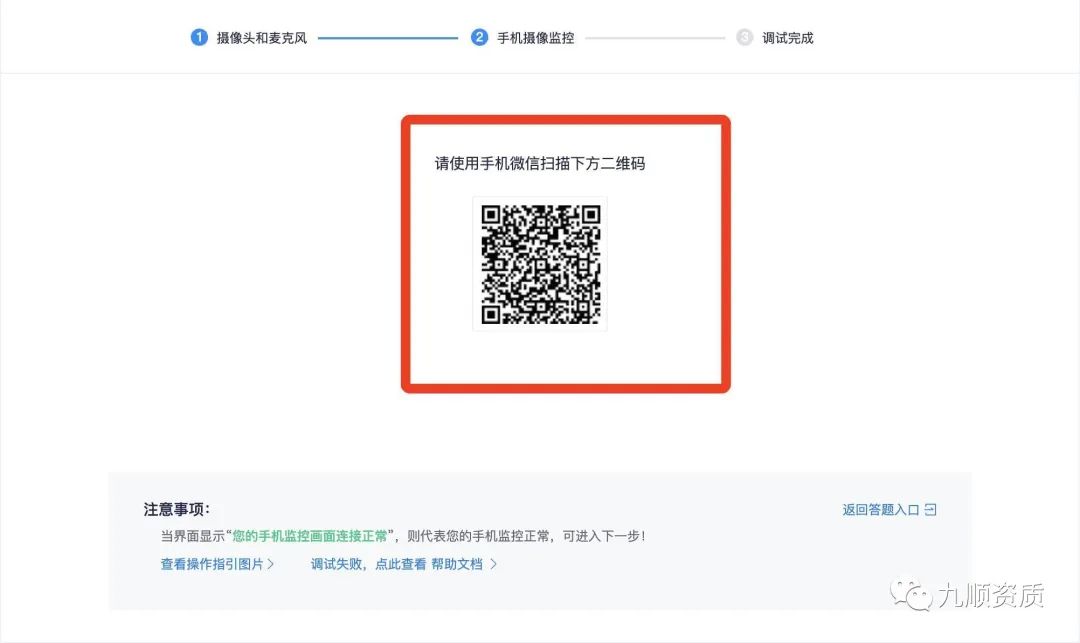Click the chevron after 帮助文档
Viewport: 1080px width, 643px height.
(x=493, y=564)
